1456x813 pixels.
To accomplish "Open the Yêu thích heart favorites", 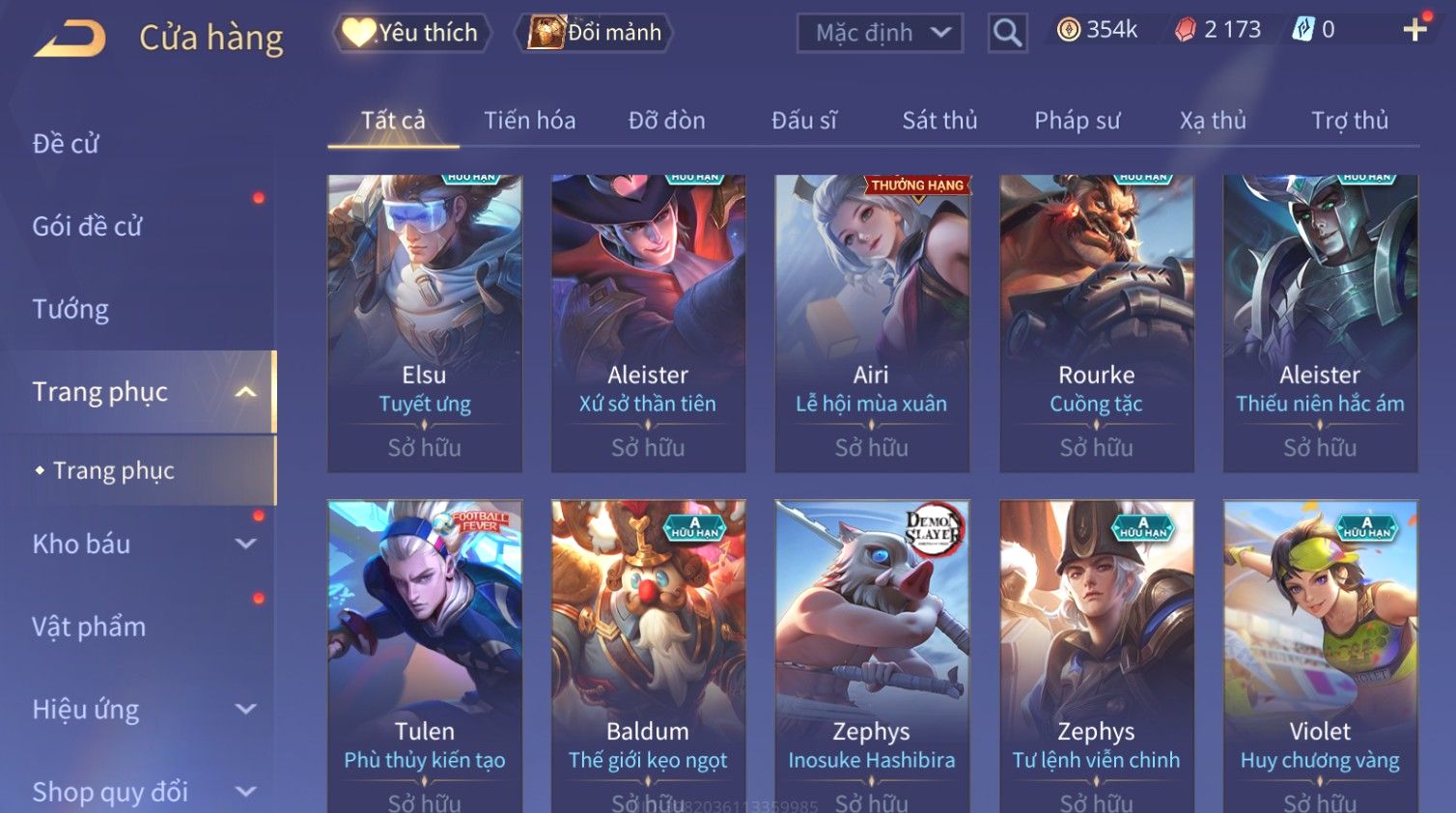I will pyautogui.click(x=412, y=33).
